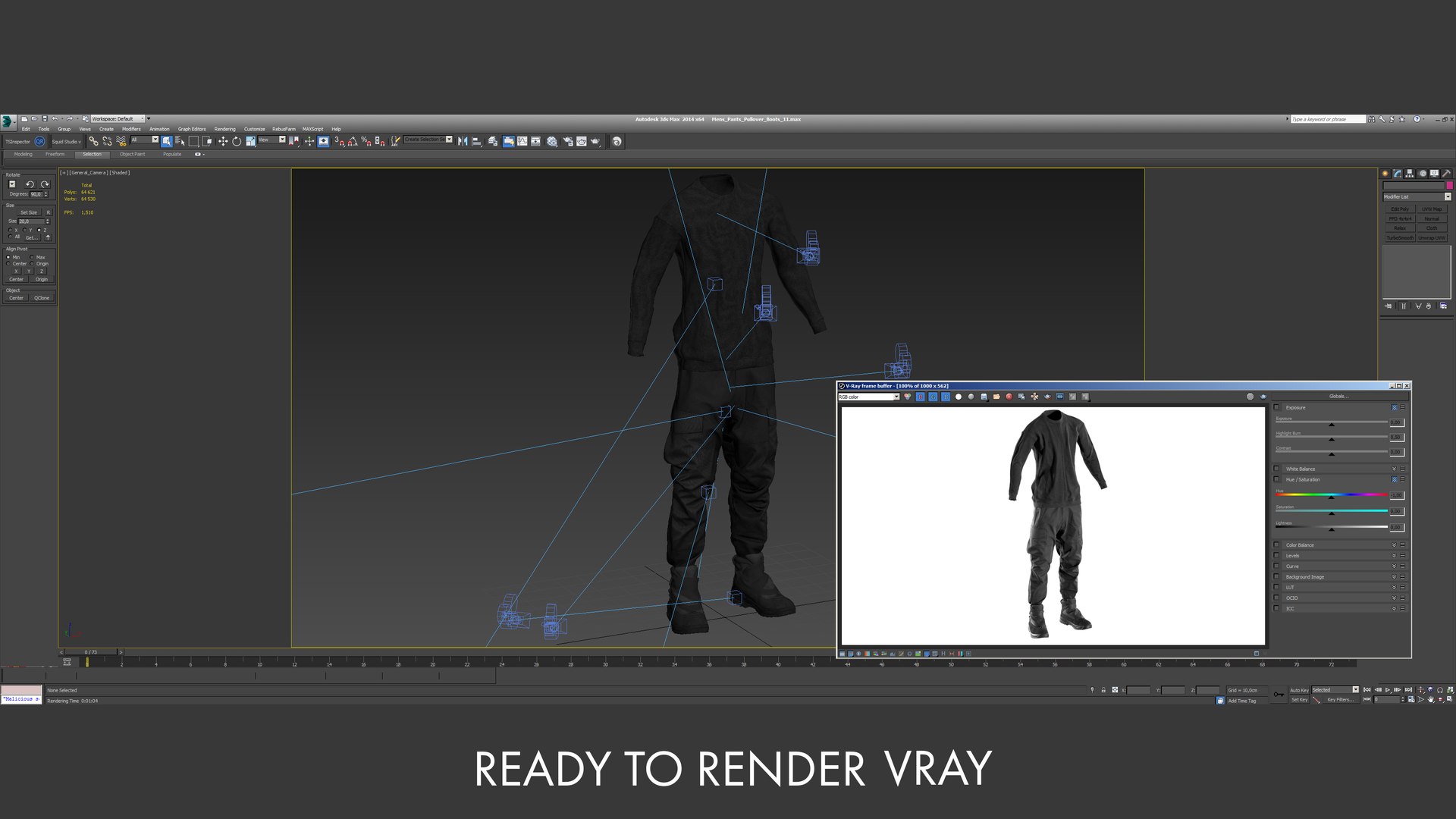This screenshot has width=1456, height=819.
Task: Enable the White Balance checkbox
Action: 1276,469
